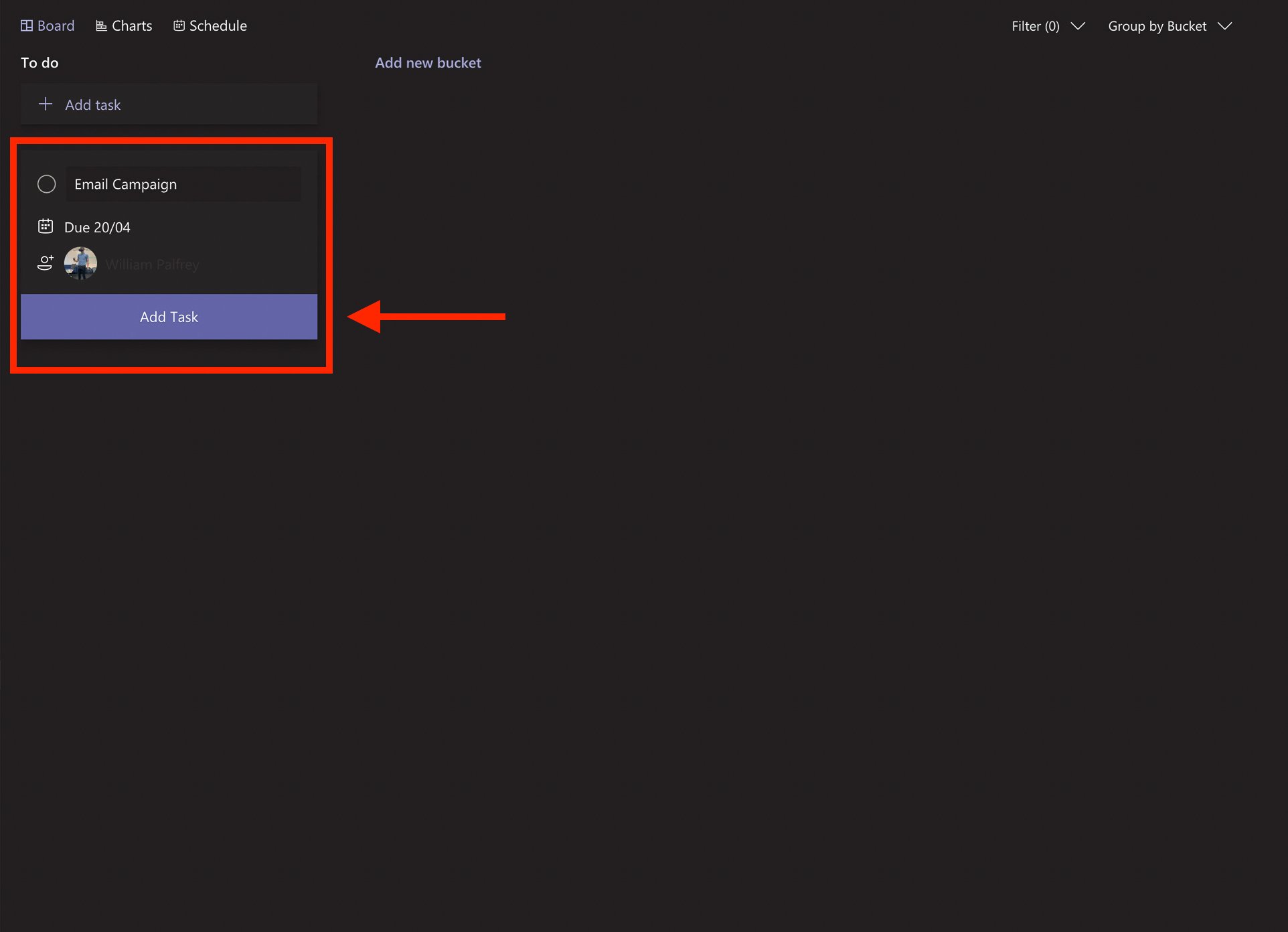Click the Board view icon
The width and height of the screenshot is (1288, 932).
pos(27,25)
